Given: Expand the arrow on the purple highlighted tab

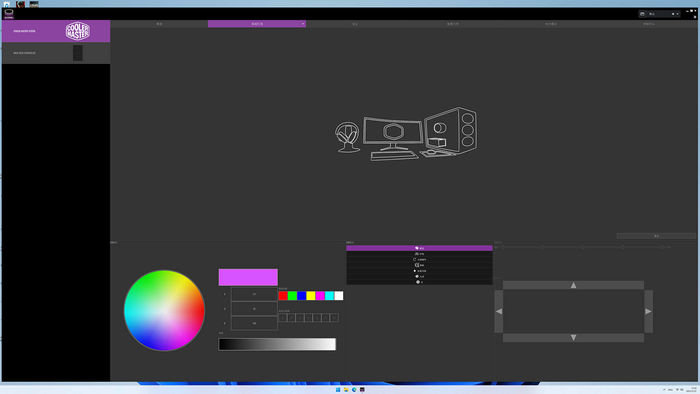Looking at the screenshot, I should pyautogui.click(x=303, y=24).
